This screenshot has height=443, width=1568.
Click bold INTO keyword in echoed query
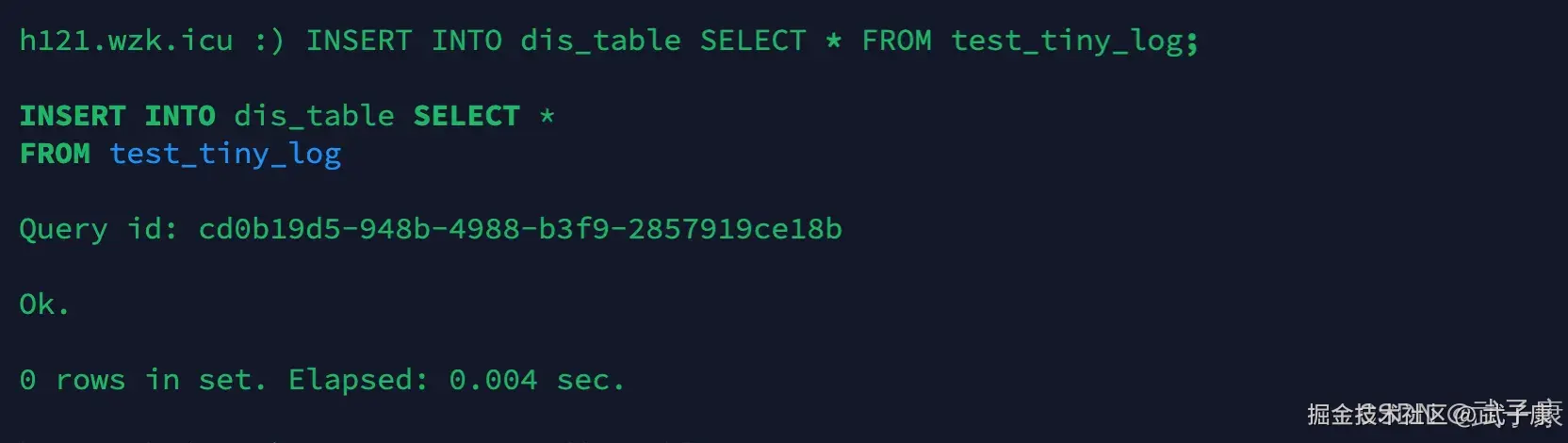point(180,116)
